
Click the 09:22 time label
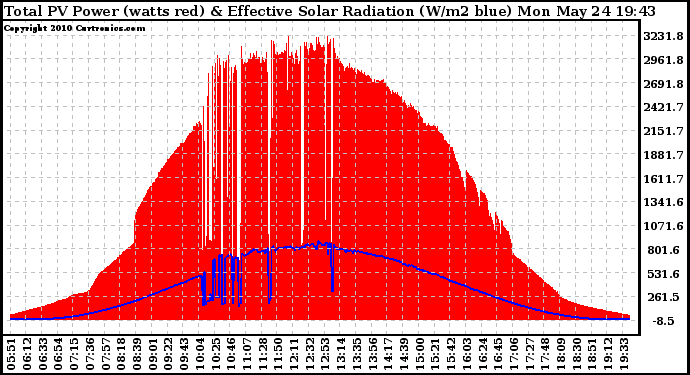click(x=168, y=354)
